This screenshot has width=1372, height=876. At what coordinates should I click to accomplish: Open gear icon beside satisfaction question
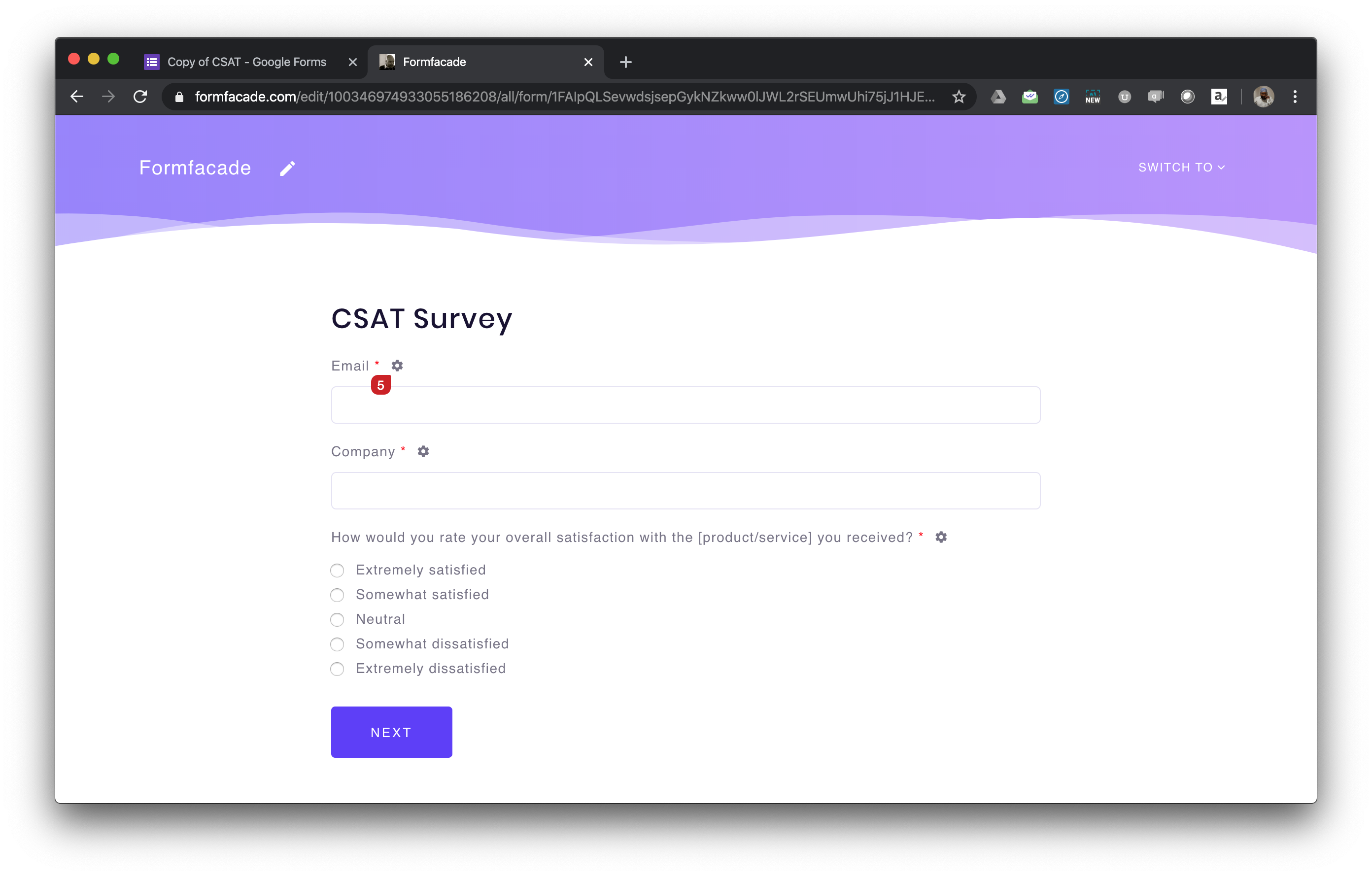(941, 537)
